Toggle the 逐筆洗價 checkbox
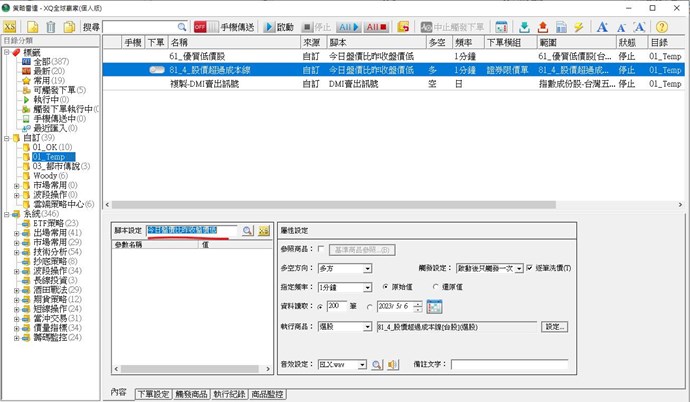Screen dimensions: 690x402 (530, 268)
